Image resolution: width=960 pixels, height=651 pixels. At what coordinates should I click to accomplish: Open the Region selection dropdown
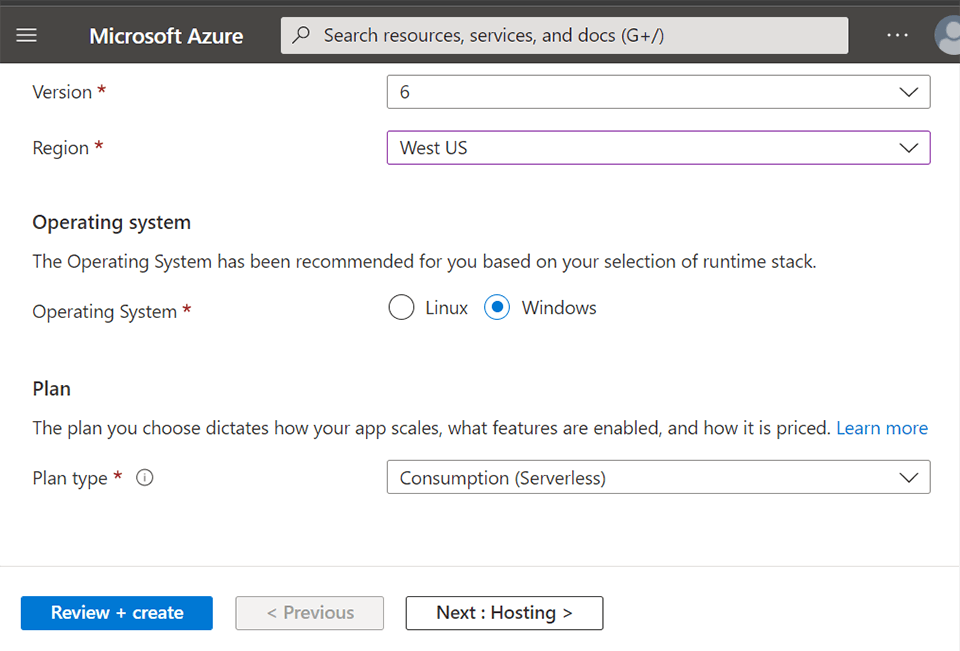(x=658, y=147)
